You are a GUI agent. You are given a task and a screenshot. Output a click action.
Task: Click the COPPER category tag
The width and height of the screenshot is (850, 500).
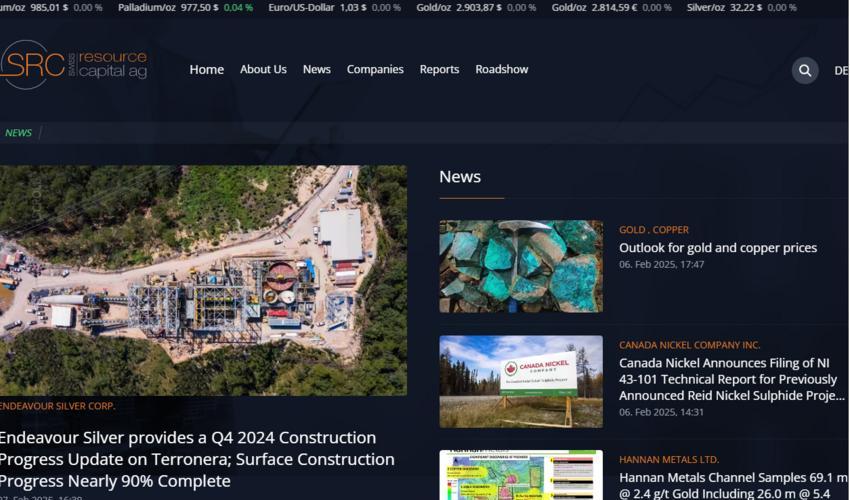click(x=671, y=230)
